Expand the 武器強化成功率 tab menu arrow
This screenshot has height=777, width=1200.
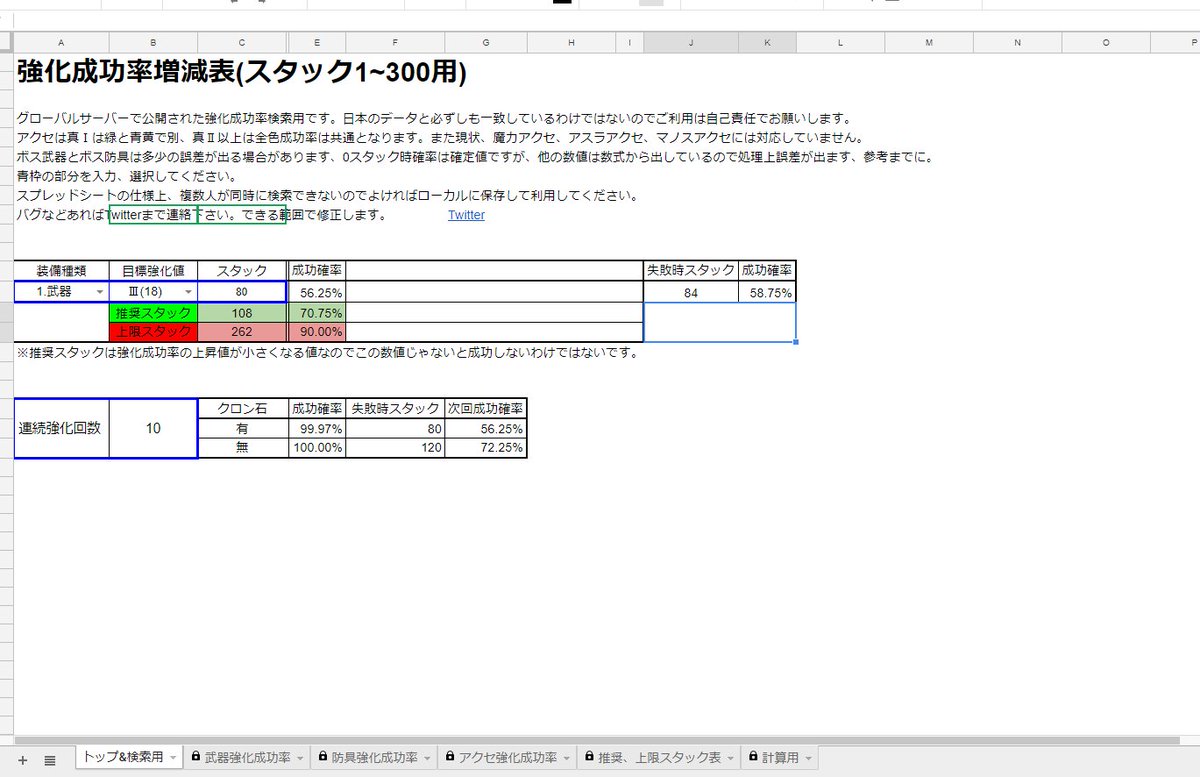(x=300, y=759)
